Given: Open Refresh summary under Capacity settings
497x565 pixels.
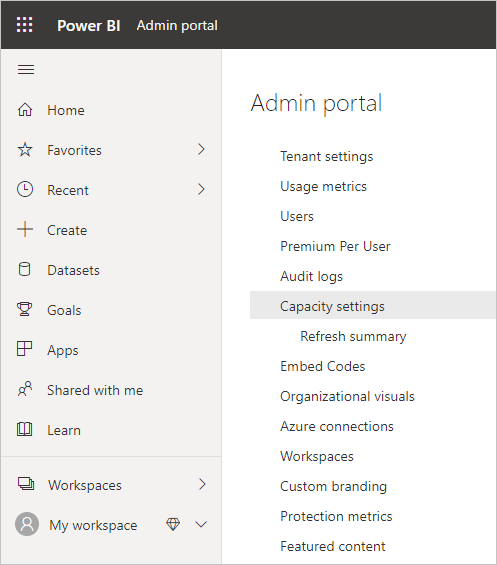Looking at the screenshot, I should 353,337.
